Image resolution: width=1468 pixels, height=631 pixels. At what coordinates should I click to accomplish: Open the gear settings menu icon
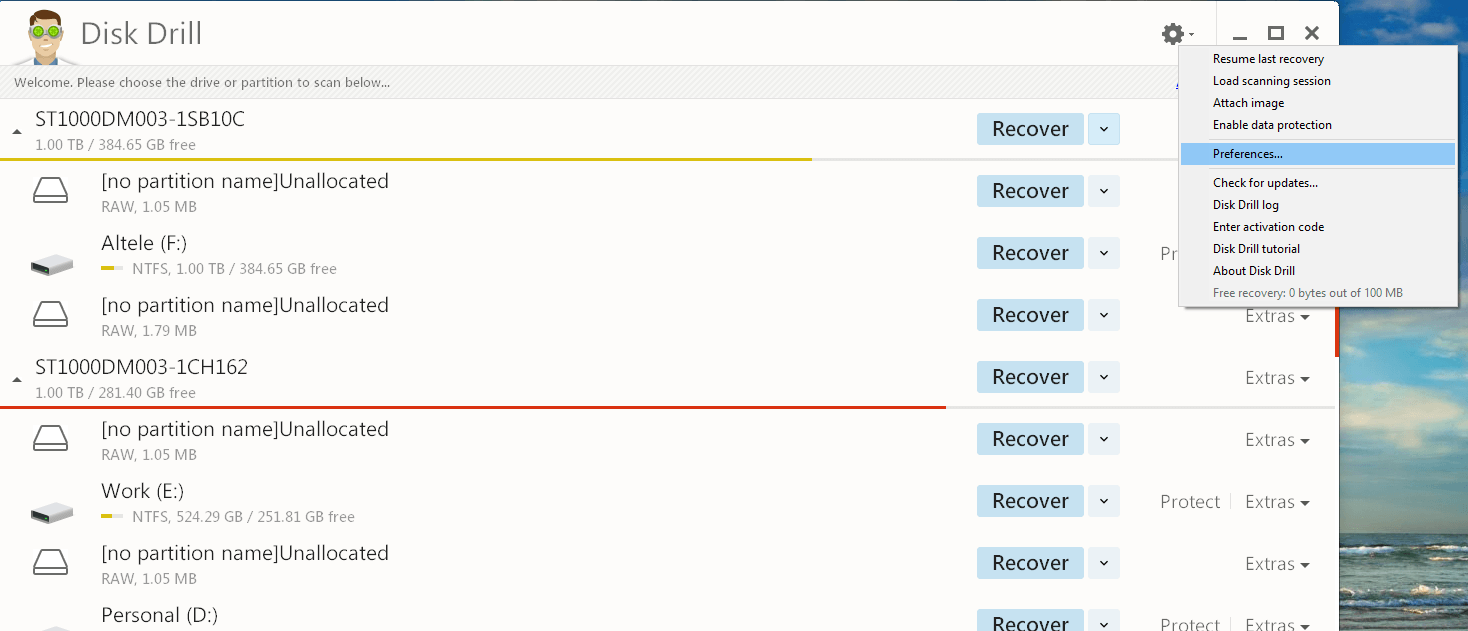(1173, 34)
